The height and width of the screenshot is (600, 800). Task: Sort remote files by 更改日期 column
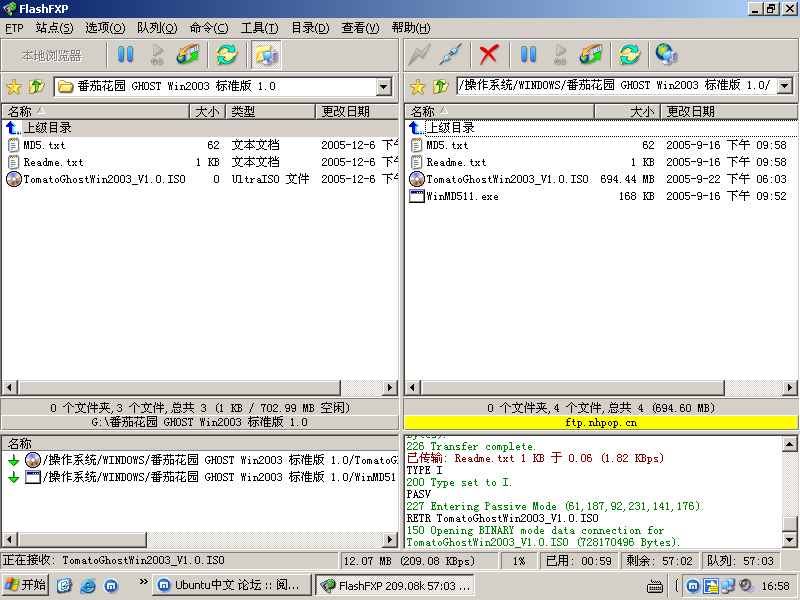pos(729,111)
